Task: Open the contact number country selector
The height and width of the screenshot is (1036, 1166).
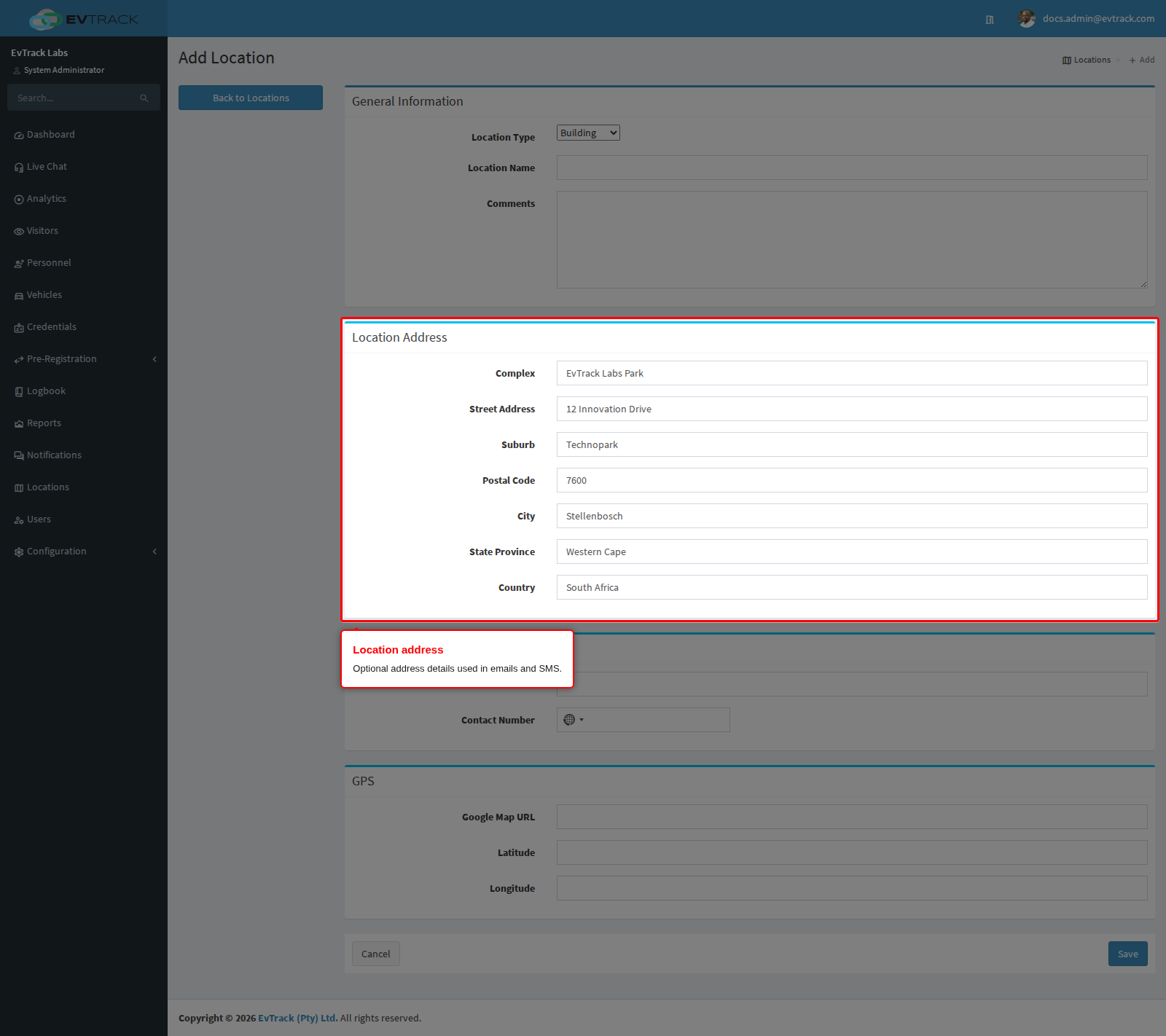Action: click(574, 720)
